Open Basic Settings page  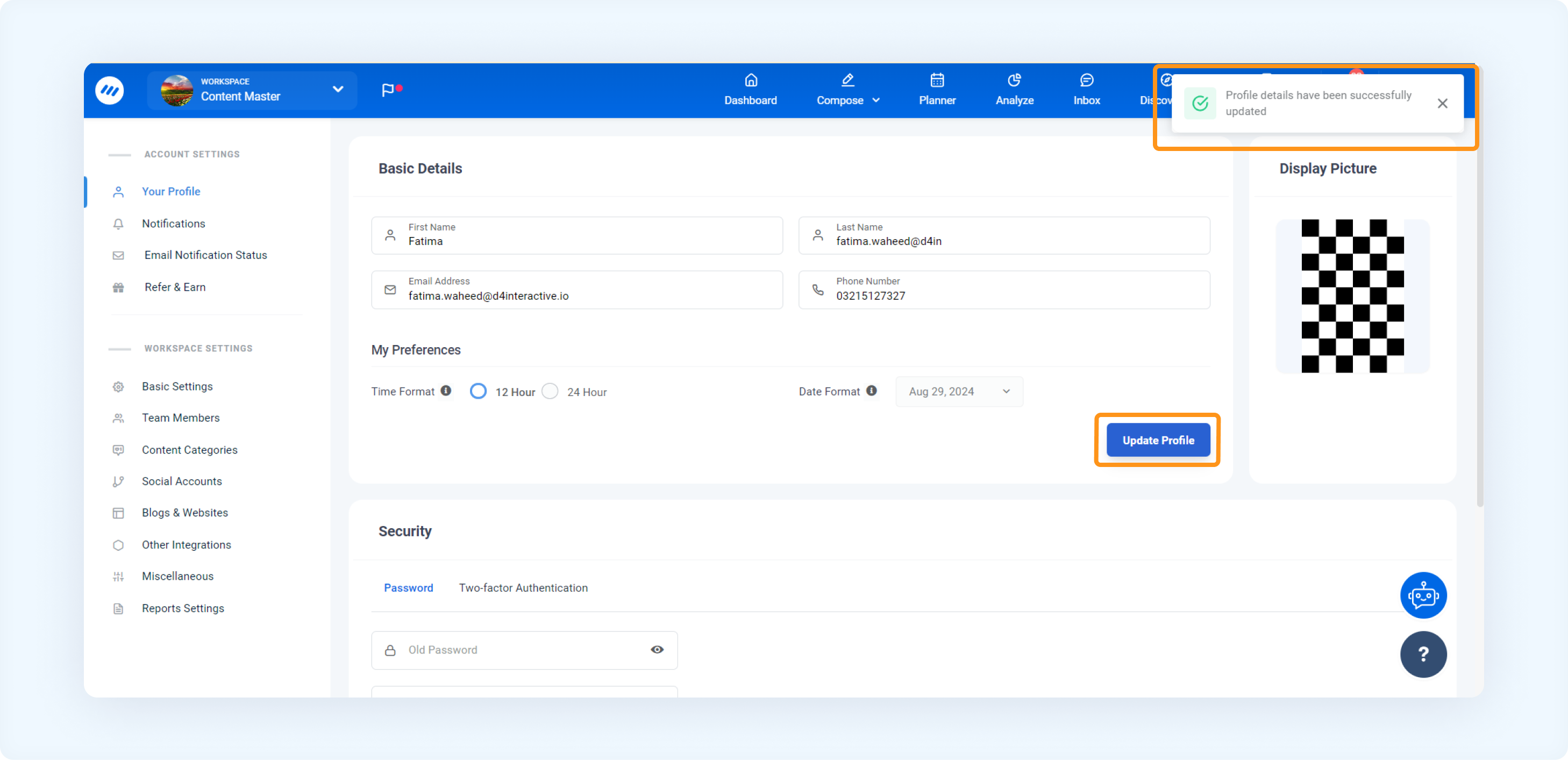(177, 387)
